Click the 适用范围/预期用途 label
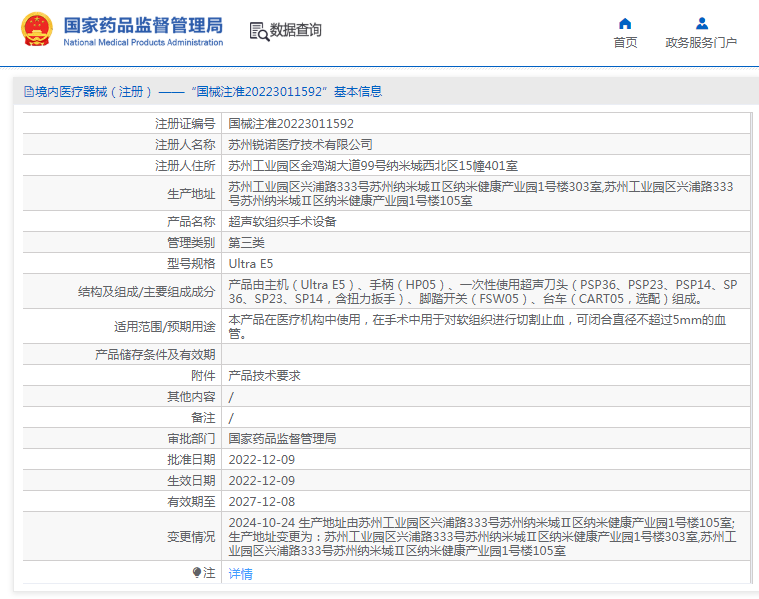 point(165,327)
